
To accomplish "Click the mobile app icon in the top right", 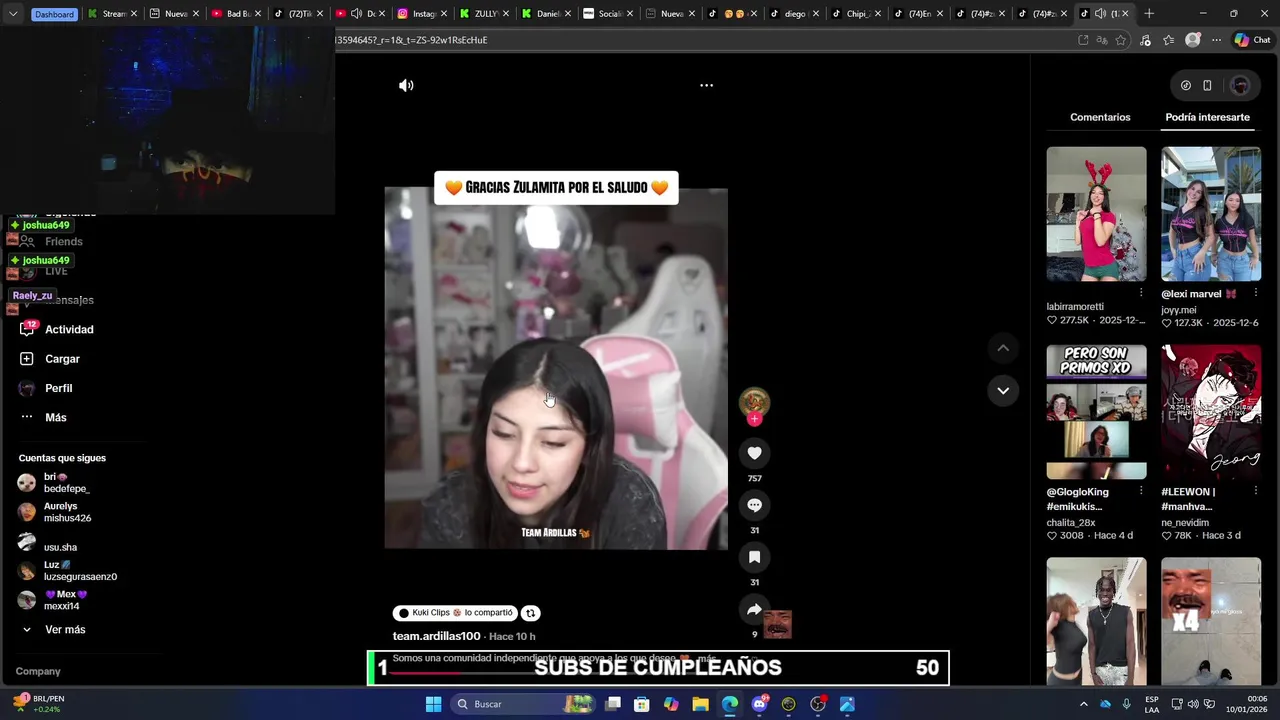I will coord(1207,86).
